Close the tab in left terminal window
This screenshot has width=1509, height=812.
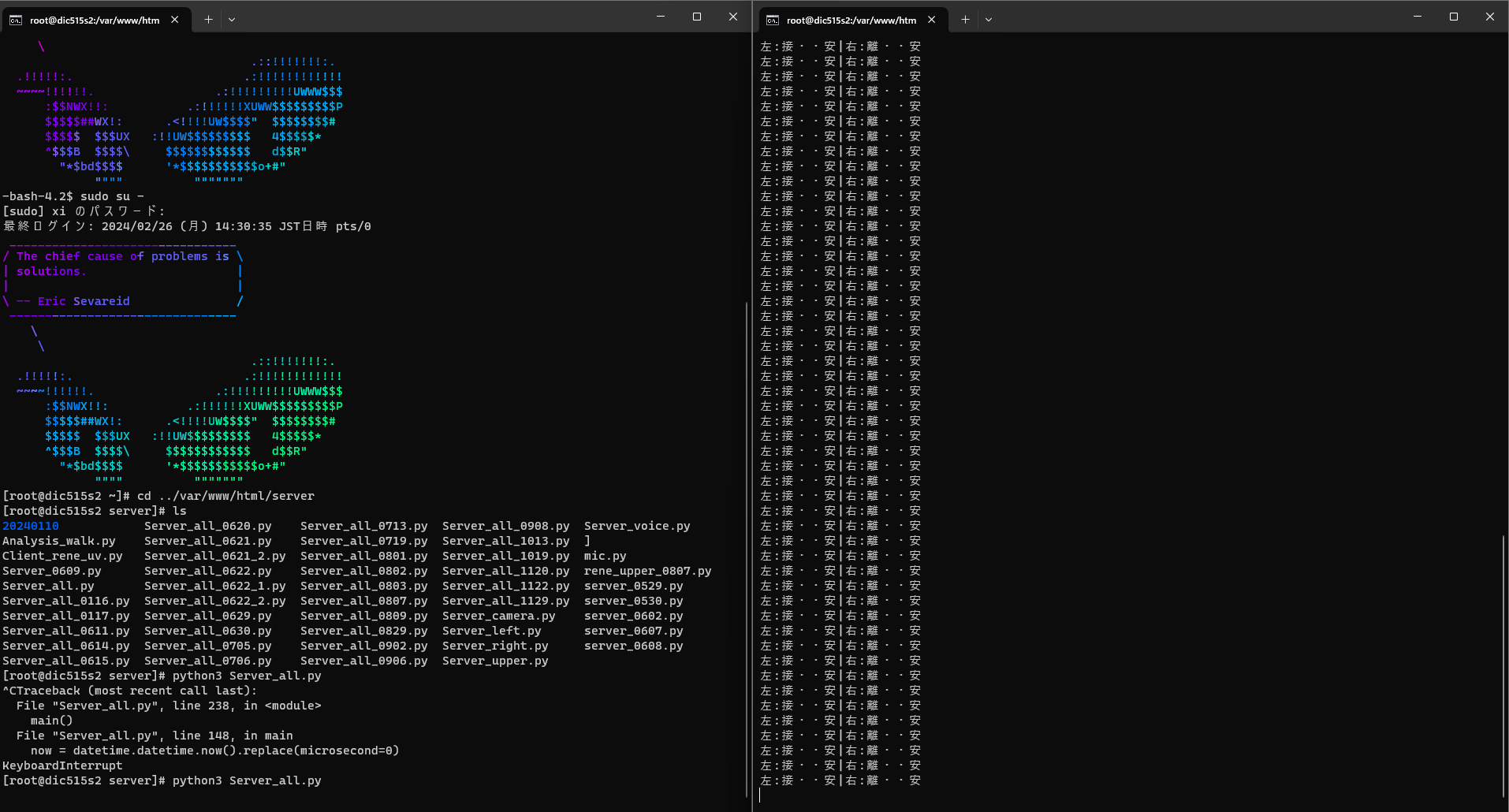[x=175, y=20]
